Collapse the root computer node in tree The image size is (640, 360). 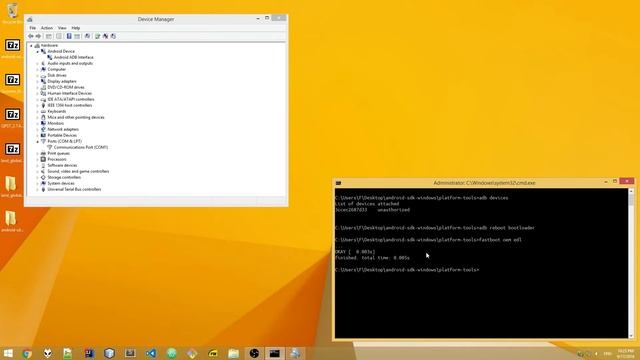point(31,46)
